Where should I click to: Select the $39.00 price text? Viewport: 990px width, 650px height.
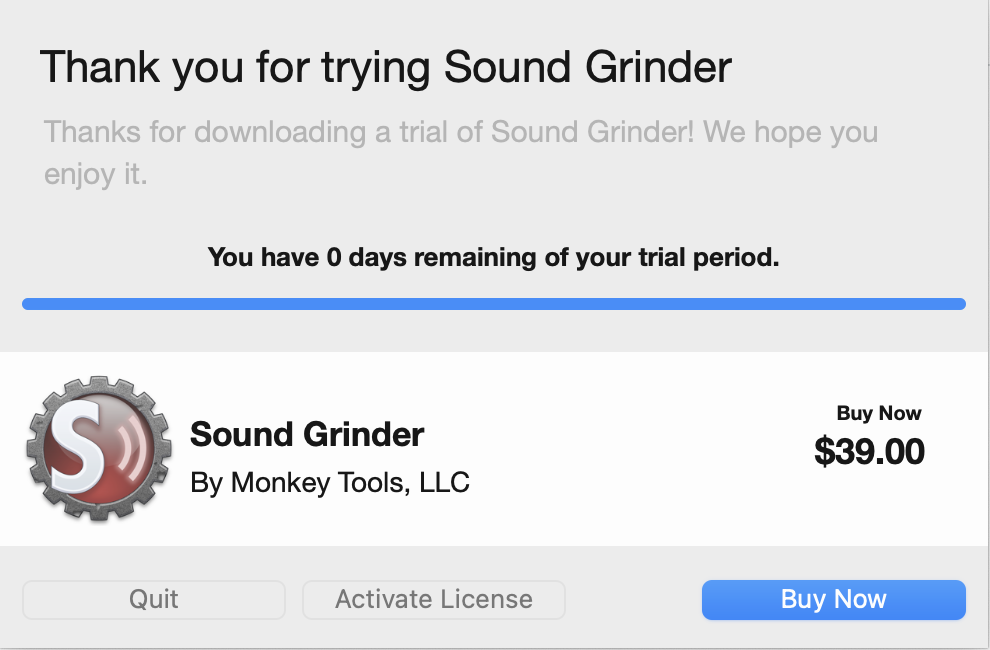click(869, 451)
